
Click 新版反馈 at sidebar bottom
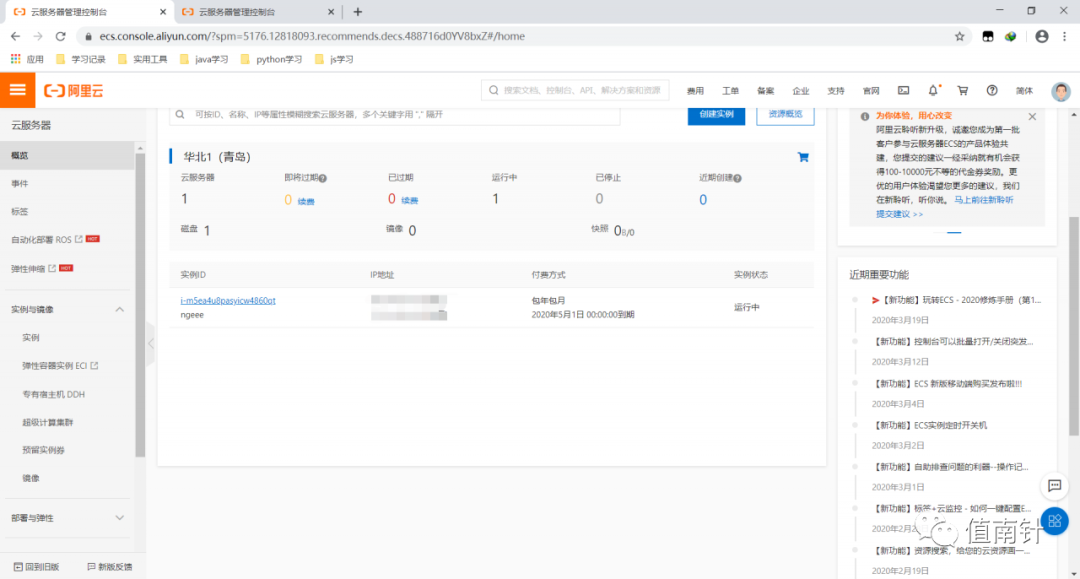pyautogui.click(x=110, y=567)
